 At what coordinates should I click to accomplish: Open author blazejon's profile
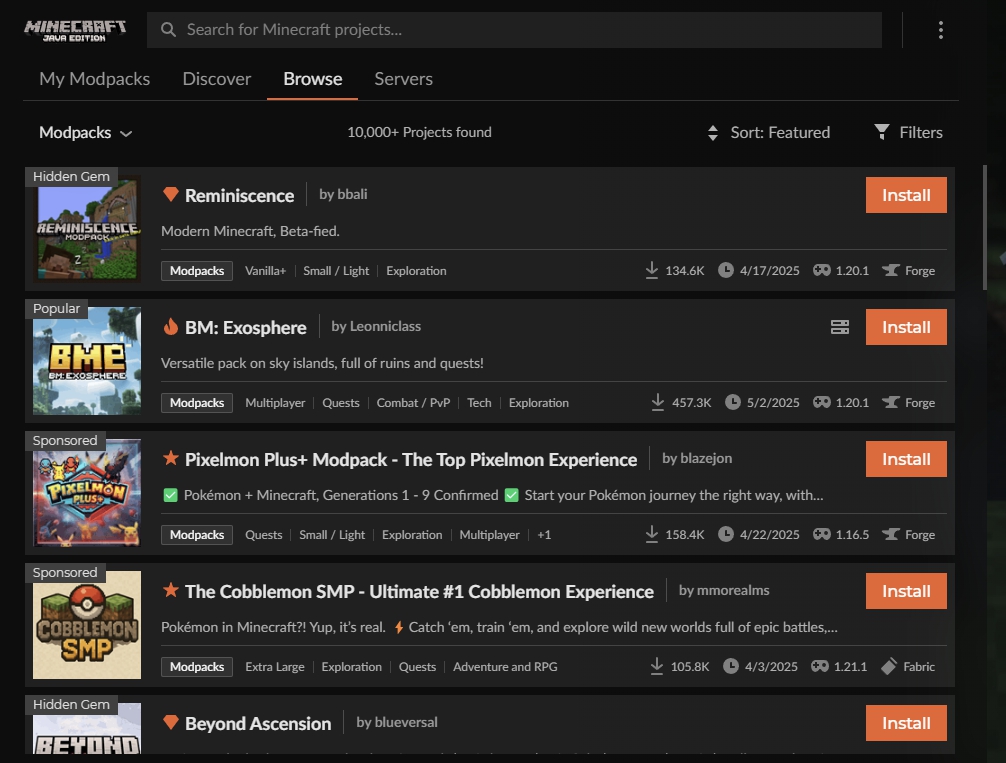(x=697, y=458)
